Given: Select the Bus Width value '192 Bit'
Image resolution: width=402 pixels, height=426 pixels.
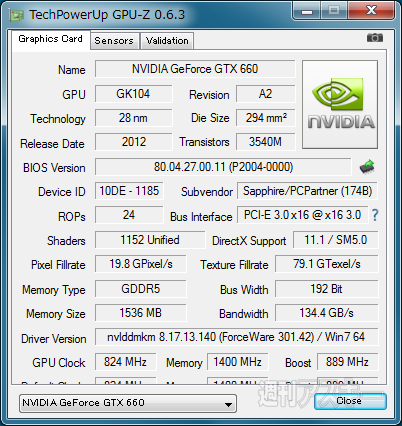Looking at the screenshot, I should 327,289.
